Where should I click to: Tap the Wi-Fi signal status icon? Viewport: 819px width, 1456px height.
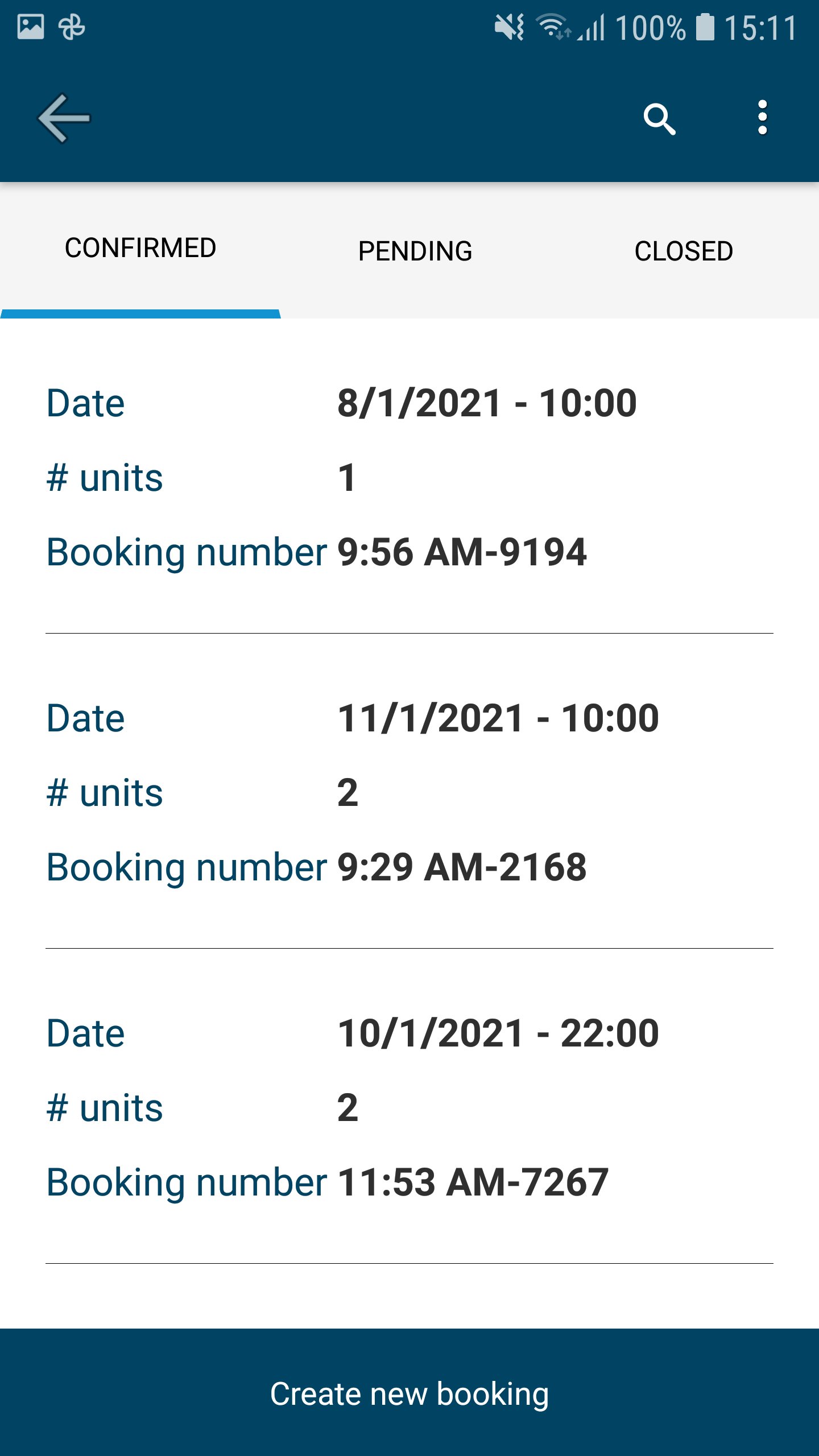click(552, 27)
